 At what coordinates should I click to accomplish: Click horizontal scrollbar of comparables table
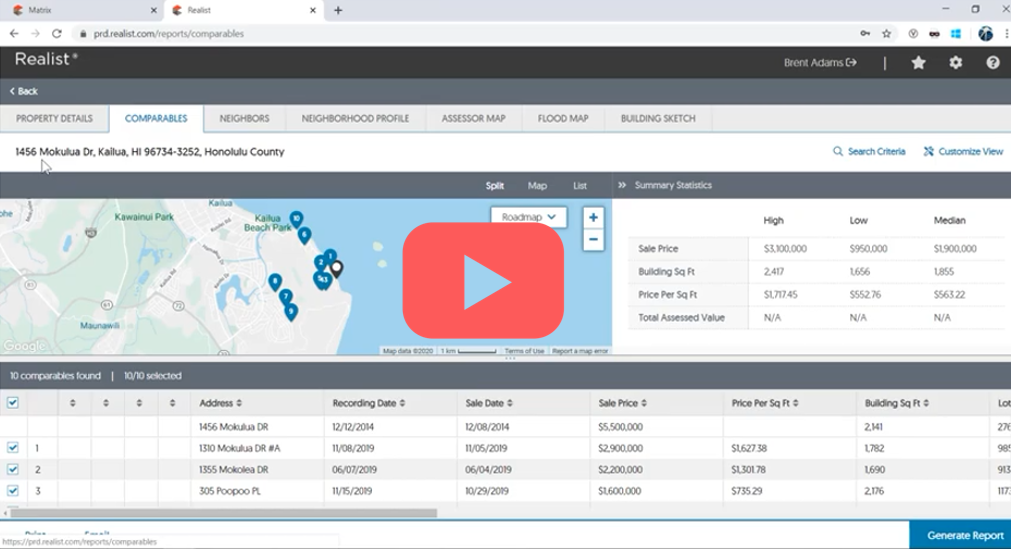pos(224,513)
